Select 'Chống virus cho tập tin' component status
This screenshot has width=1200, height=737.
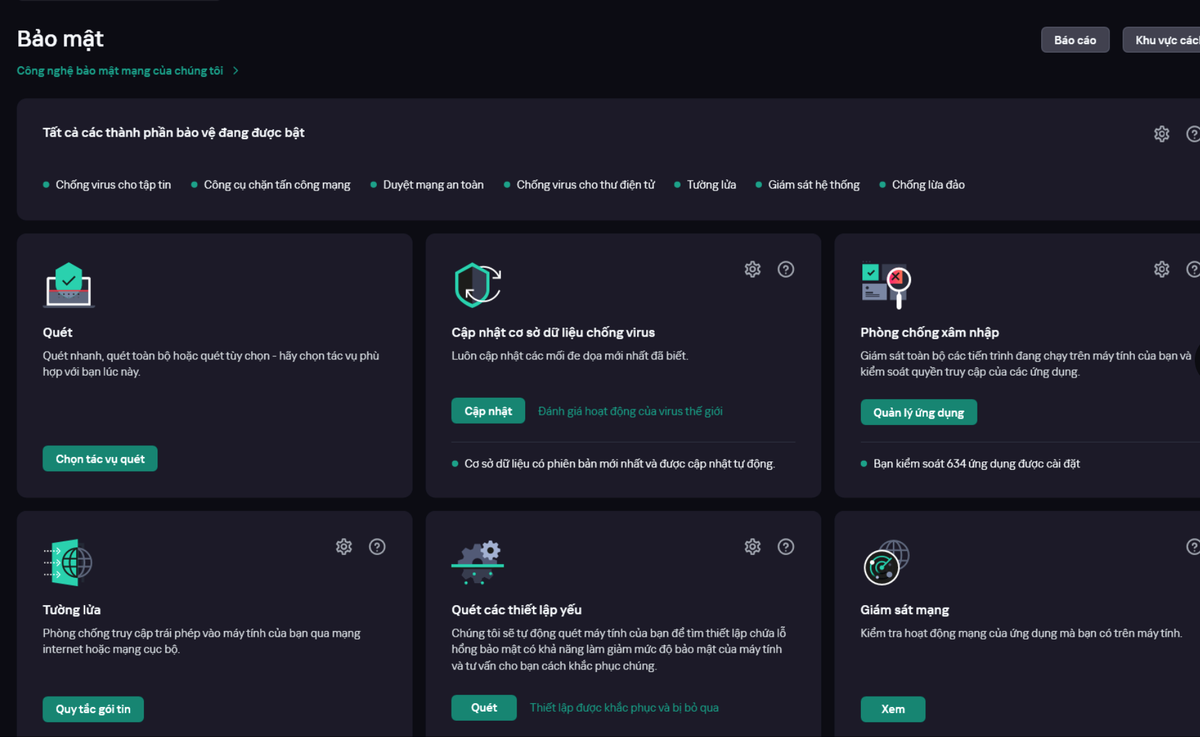click(113, 185)
